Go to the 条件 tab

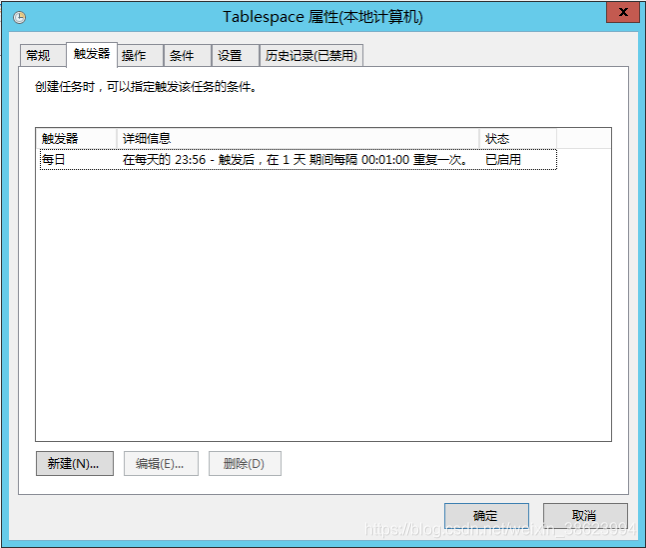(182, 56)
